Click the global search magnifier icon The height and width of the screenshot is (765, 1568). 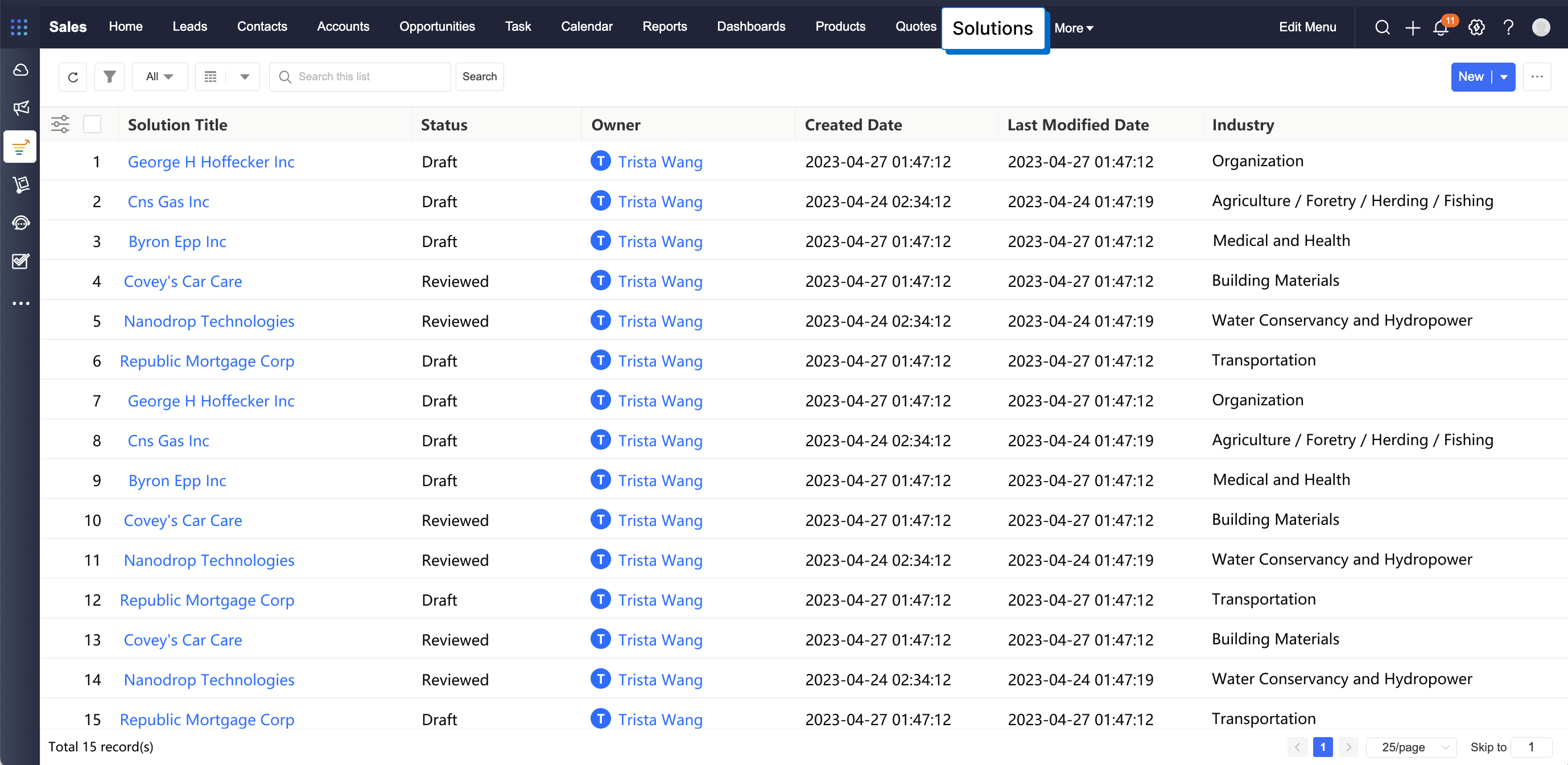(x=1383, y=27)
